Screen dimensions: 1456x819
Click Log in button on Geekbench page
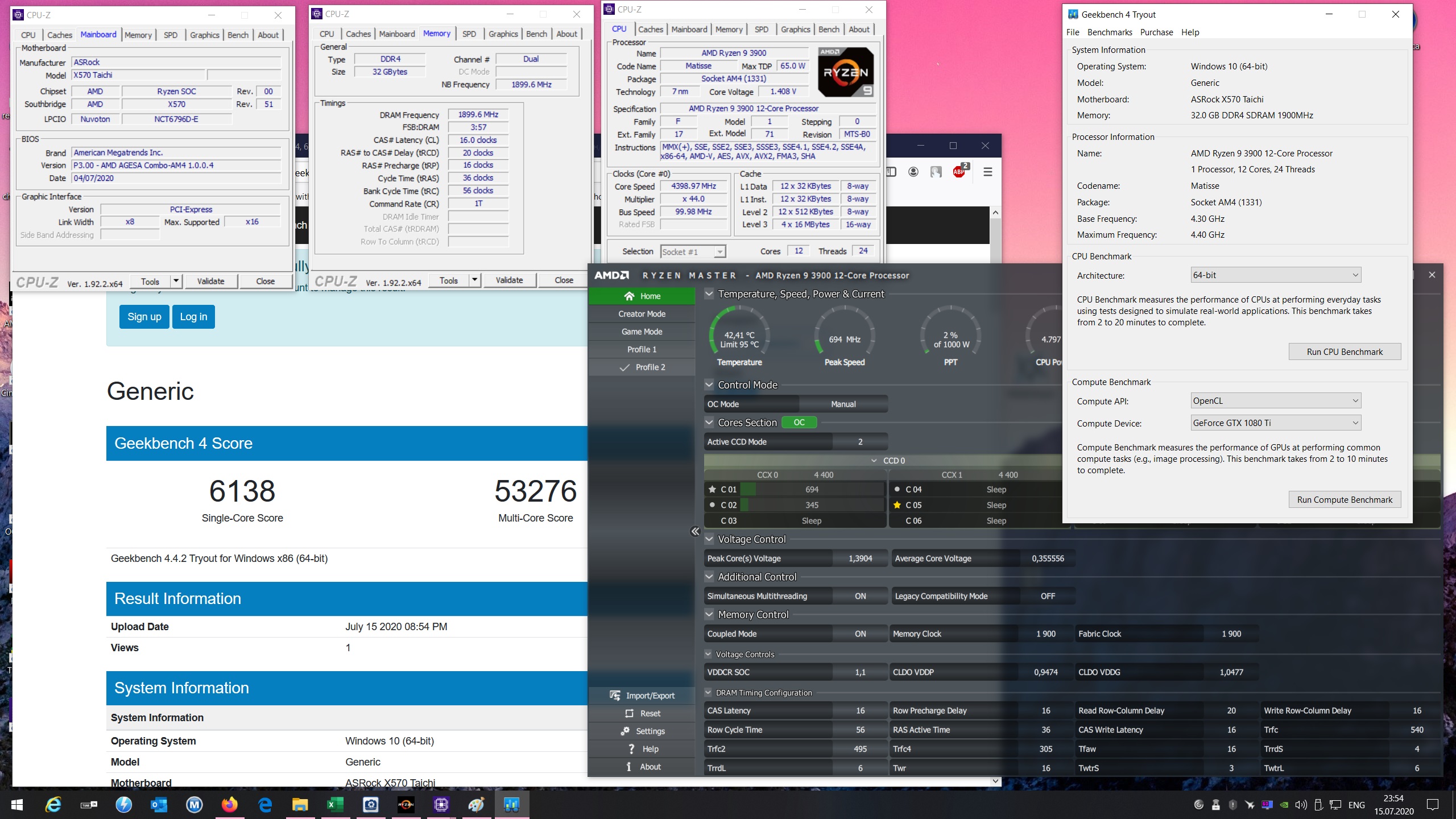pos(193,317)
